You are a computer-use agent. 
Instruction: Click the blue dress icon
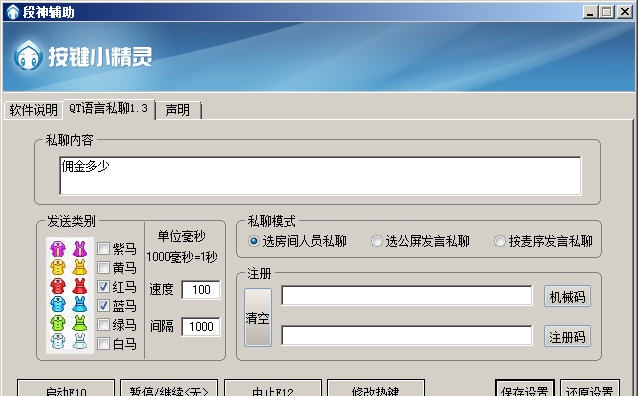[x=80, y=304]
